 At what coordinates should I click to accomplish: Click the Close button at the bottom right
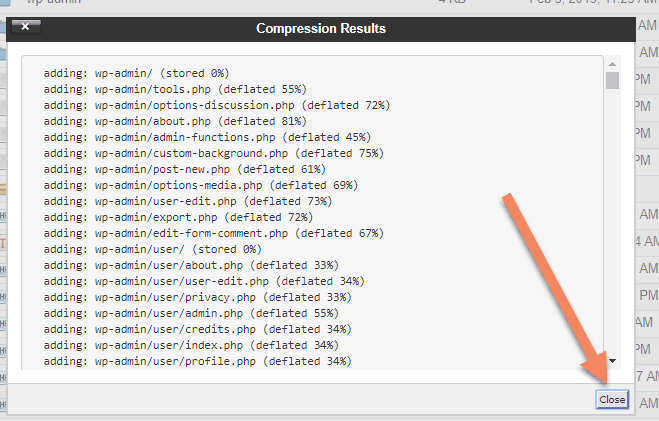612,399
